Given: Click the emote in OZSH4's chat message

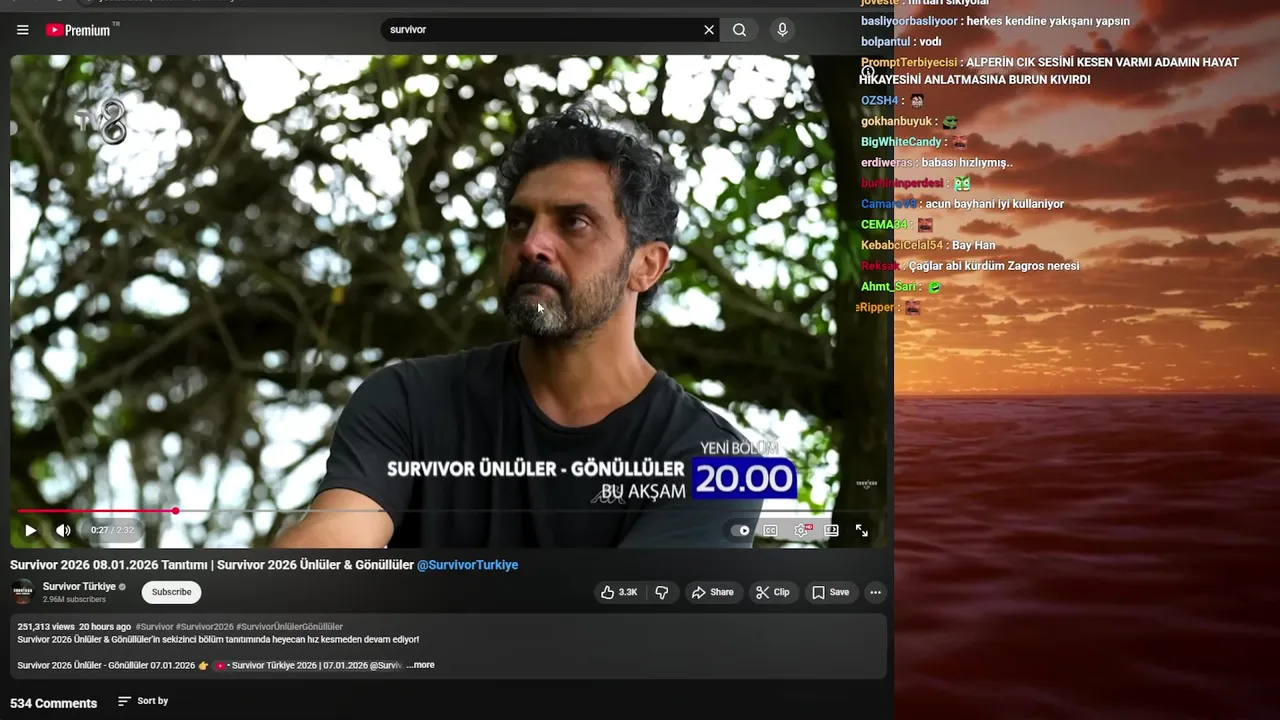Looking at the screenshot, I should (x=916, y=101).
